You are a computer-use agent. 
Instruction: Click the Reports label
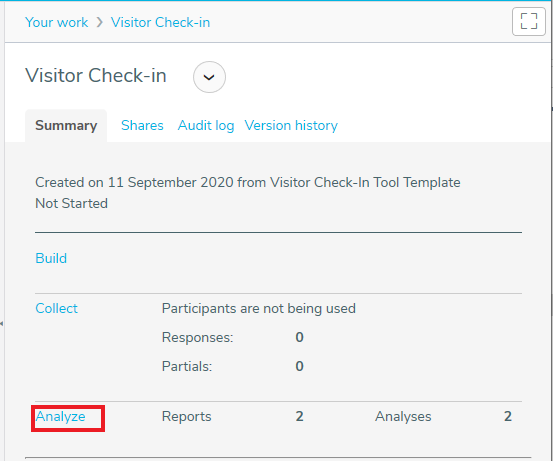[x=187, y=417]
